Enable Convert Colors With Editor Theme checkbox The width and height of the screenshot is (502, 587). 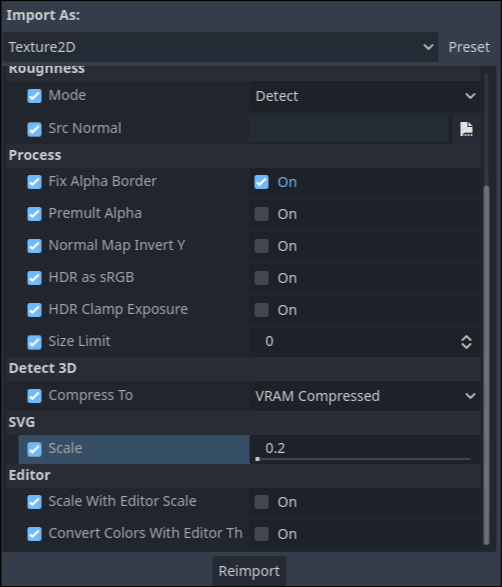coord(261,534)
